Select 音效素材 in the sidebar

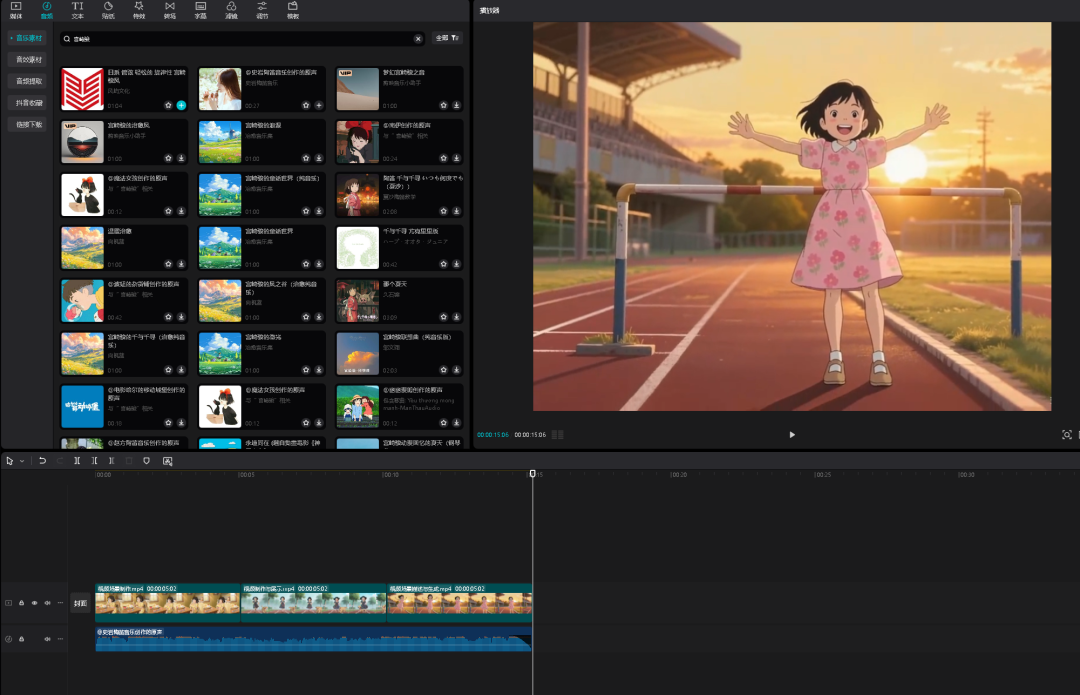point(28,60)
